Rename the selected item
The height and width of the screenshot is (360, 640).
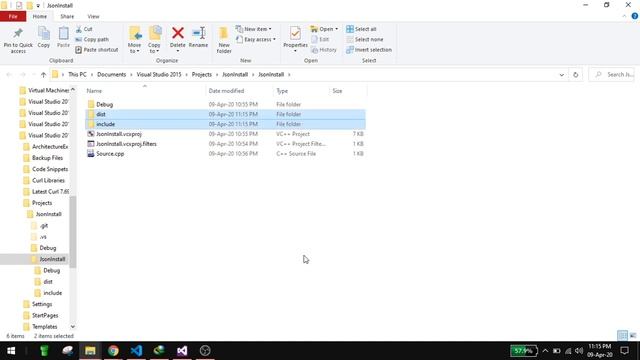[x=198, y=38]
